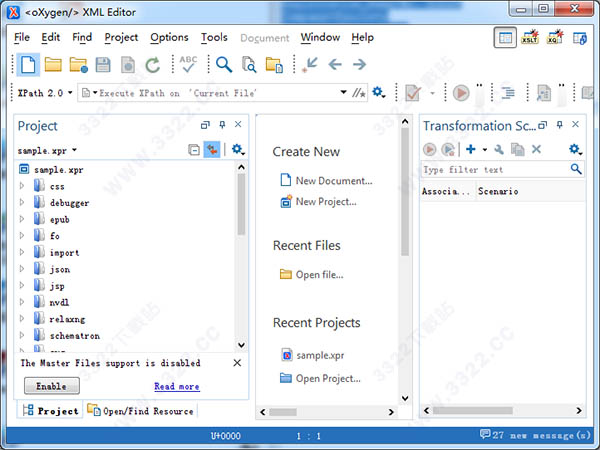This screenshot has width=600, height=450.
Task: Click the New document toolbar icon
Action: (28, 65)
